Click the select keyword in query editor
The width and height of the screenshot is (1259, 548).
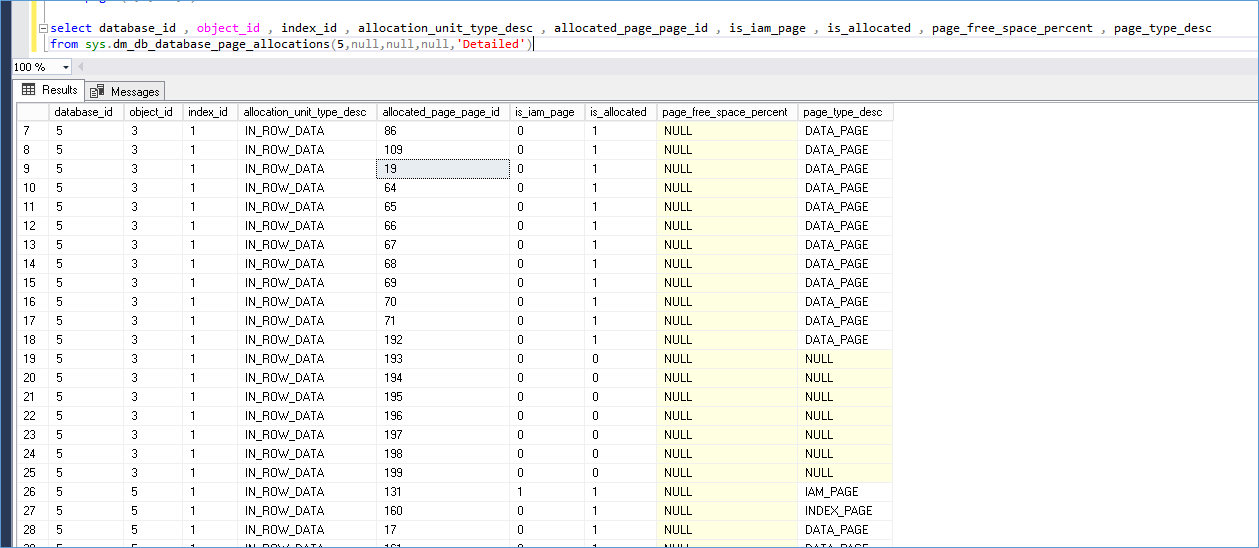[x=70, y=28]
